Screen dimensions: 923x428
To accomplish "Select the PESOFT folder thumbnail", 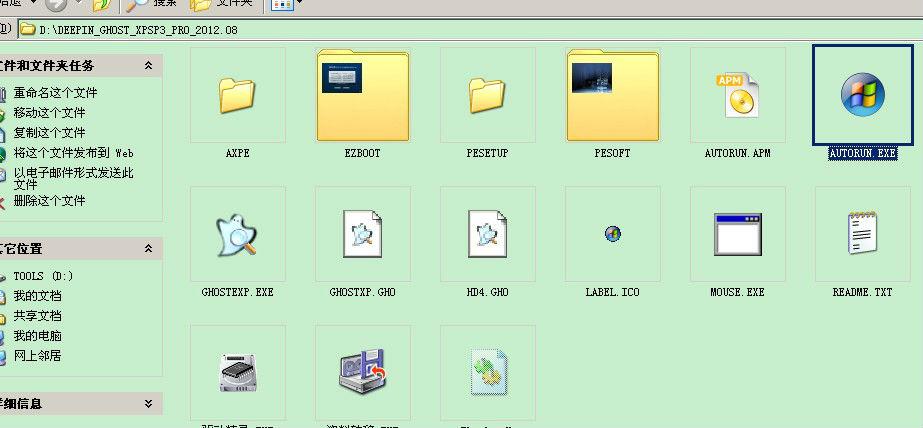I will pos(612,96).
